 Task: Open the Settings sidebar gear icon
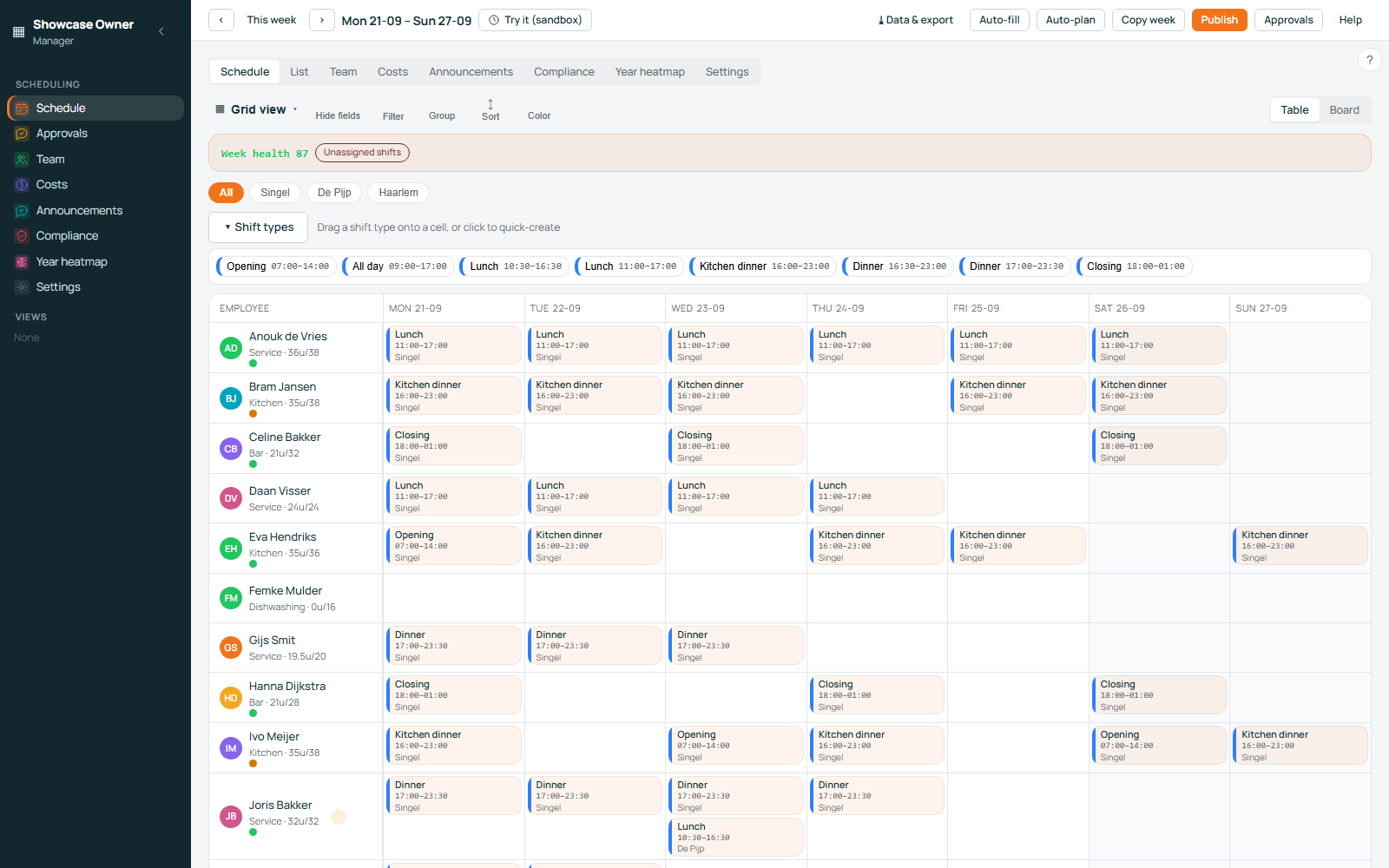[22, 287]
